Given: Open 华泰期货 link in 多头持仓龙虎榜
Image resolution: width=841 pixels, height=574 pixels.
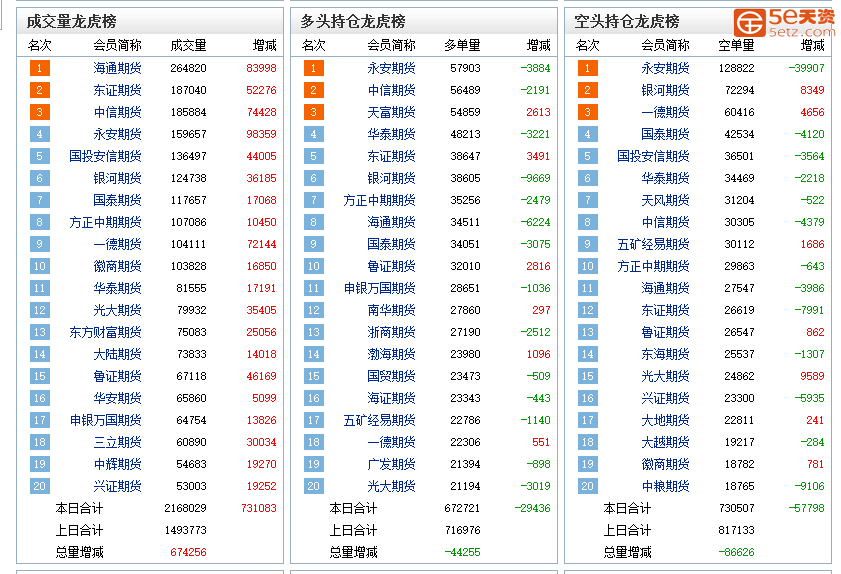Looking at the screenshot, I should (392, 134).
